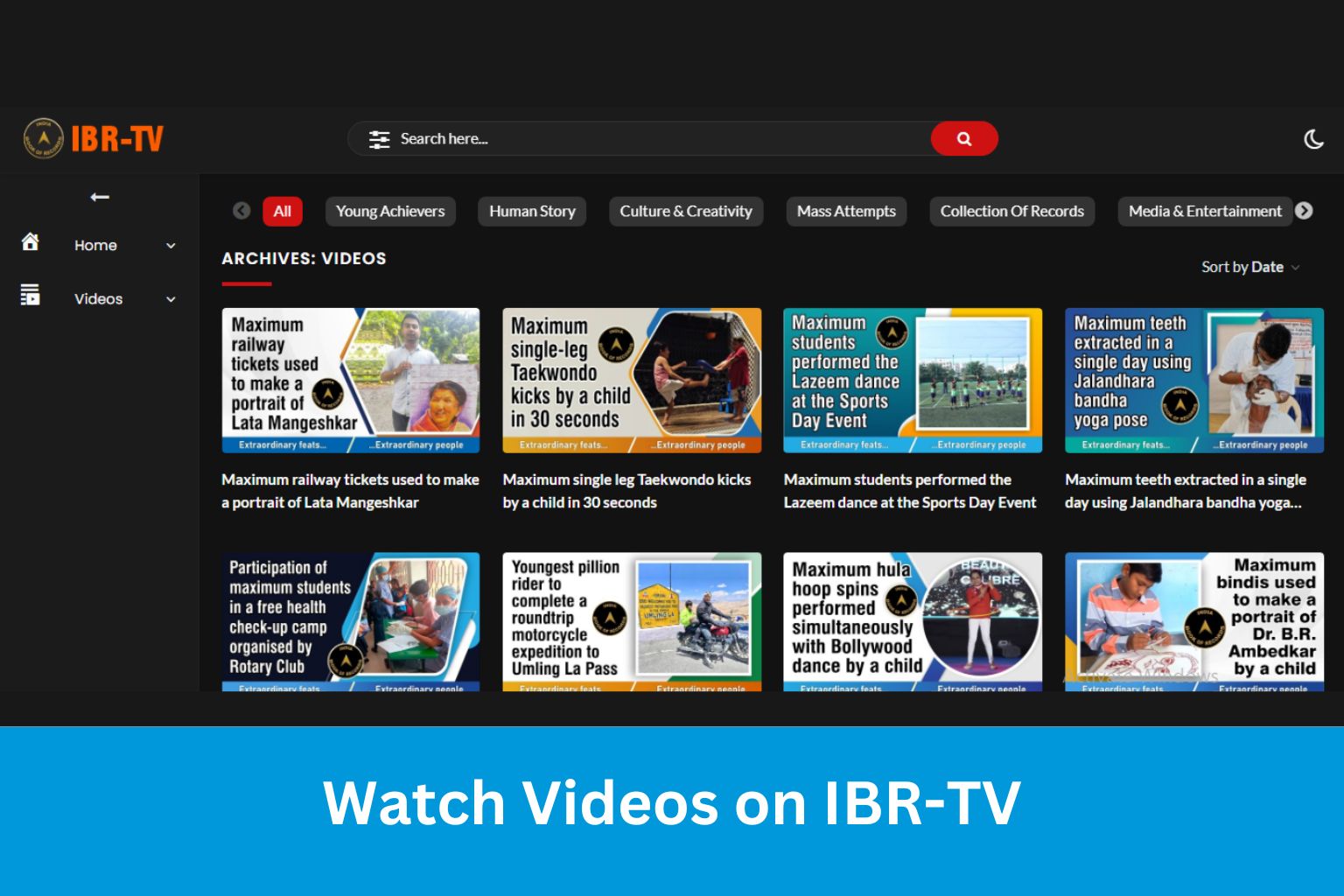
Task: Toggle dark mode with the moon icon
Action: click(x=1314, y=138)
